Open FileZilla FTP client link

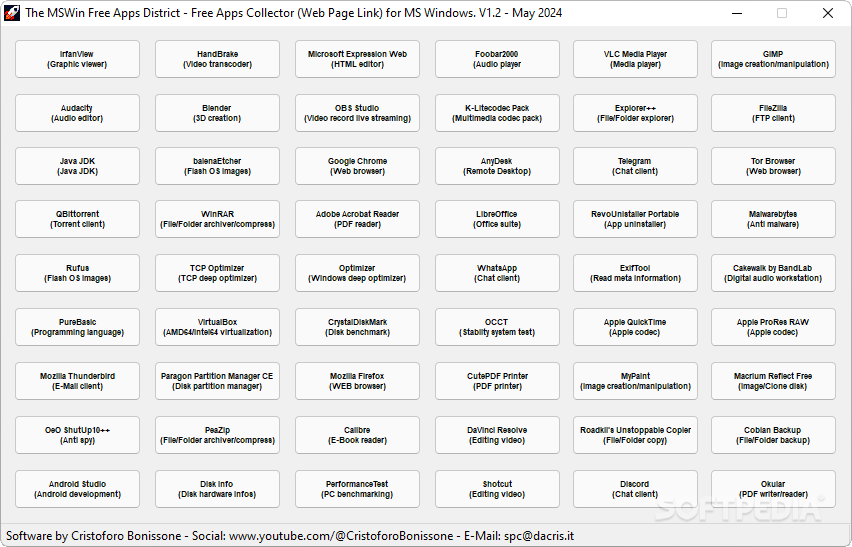coord(773,113)
